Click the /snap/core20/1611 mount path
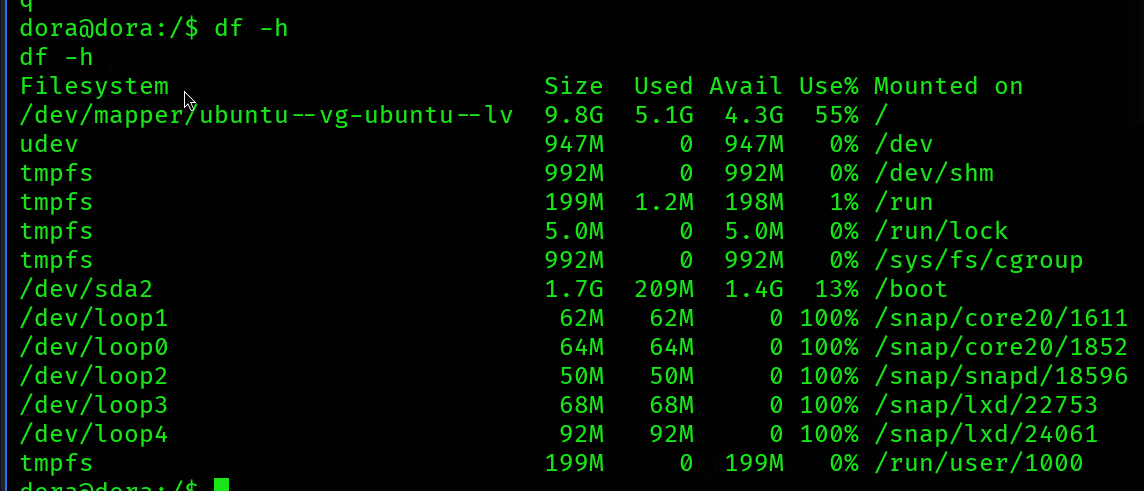1144x491 pixels. [x=1000, y=319]
